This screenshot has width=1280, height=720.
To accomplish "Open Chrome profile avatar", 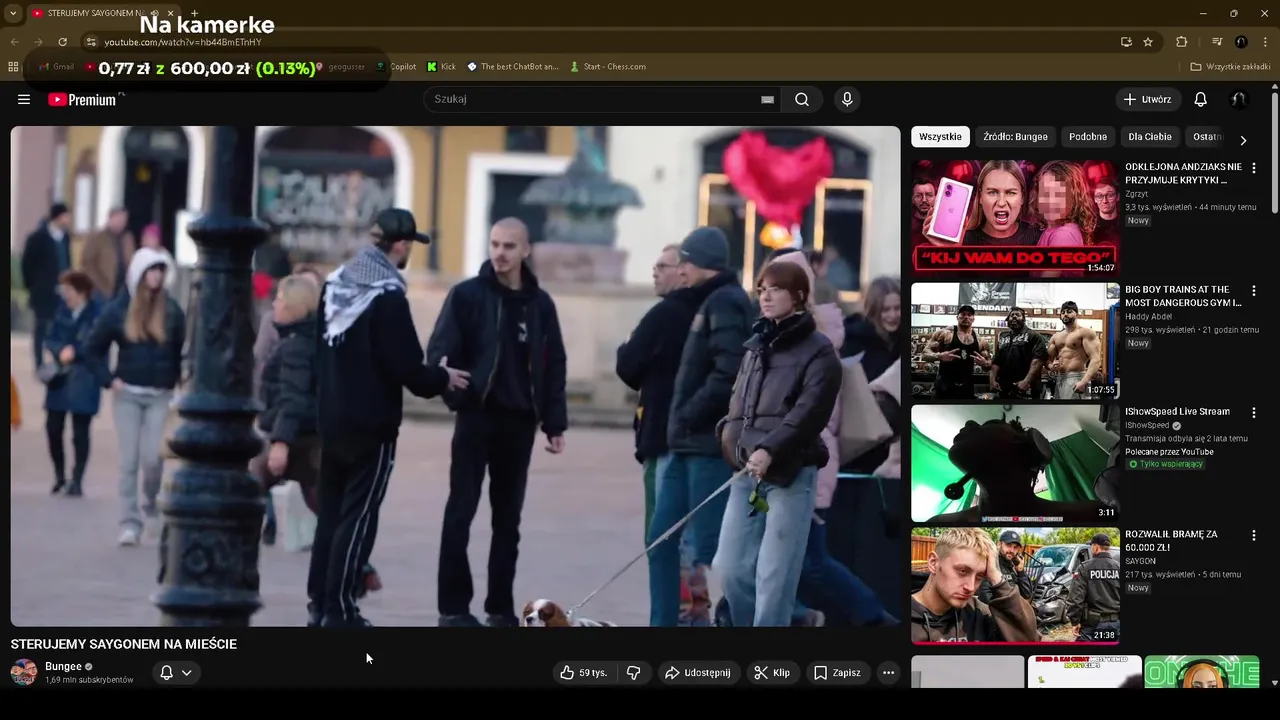I will coord(1241,42).
